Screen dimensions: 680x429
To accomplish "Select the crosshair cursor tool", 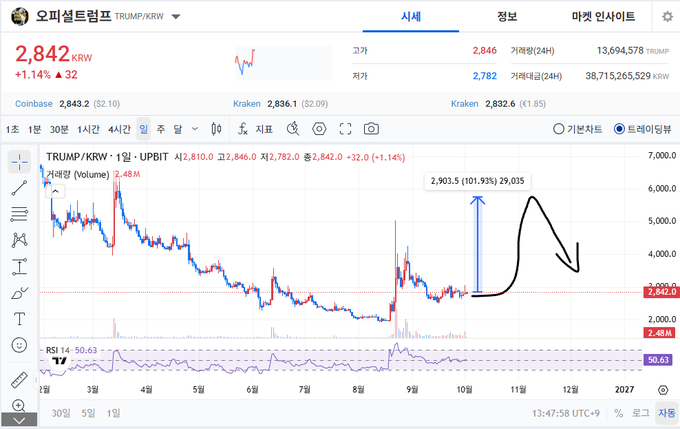I will (19, 162).
